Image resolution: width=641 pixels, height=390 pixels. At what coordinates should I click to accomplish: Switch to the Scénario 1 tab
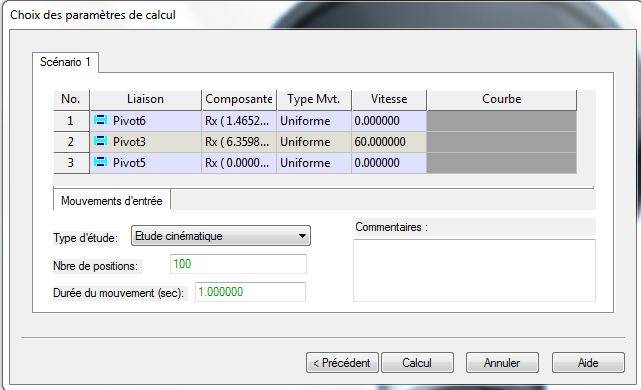pos(65,62)
